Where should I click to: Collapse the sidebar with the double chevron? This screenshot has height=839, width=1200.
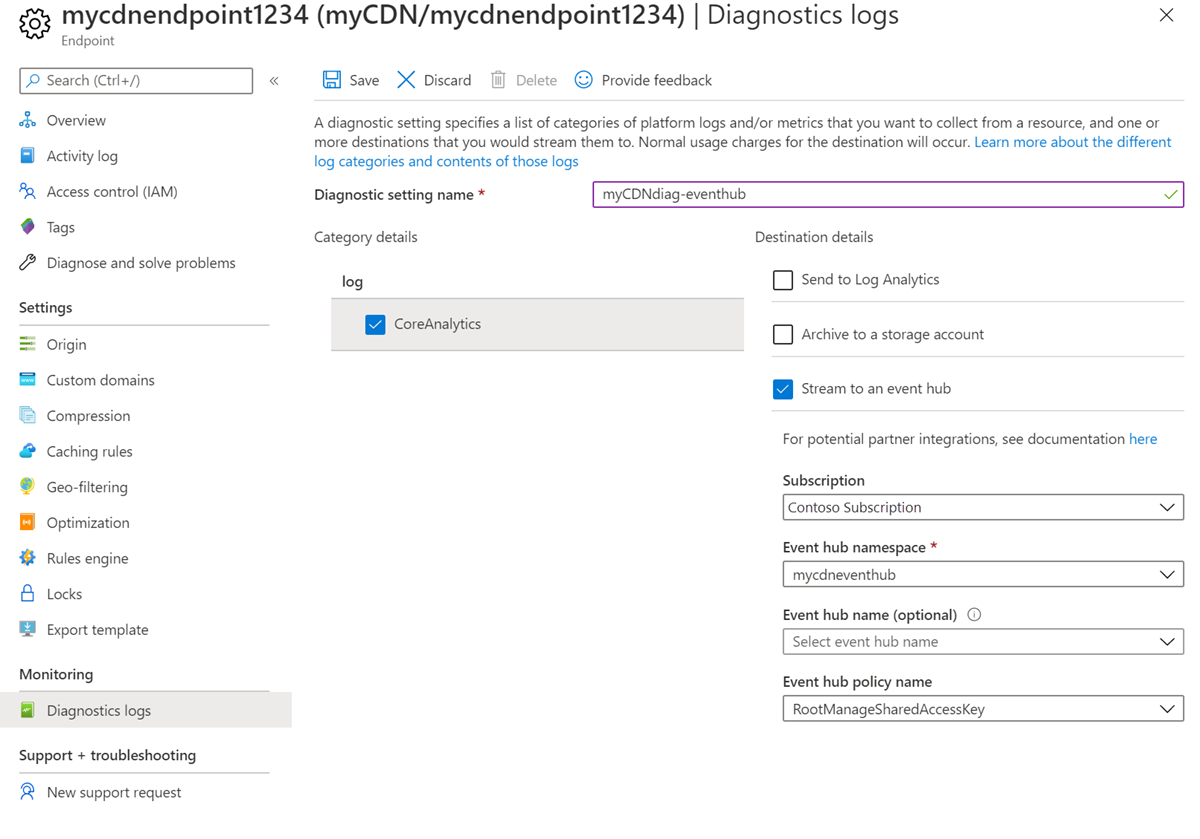click(274, 81)
